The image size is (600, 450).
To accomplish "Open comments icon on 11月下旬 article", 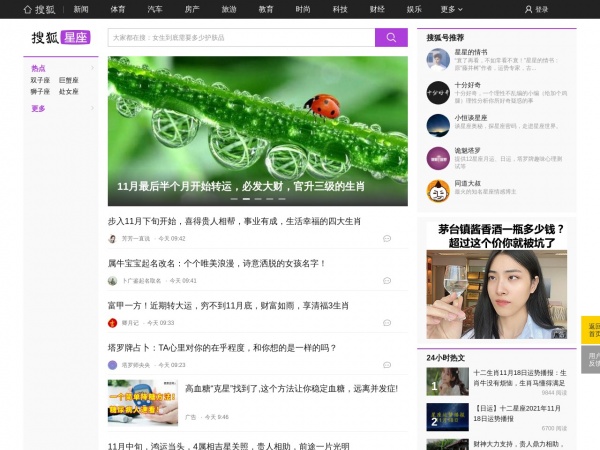I will coord(387,238).
